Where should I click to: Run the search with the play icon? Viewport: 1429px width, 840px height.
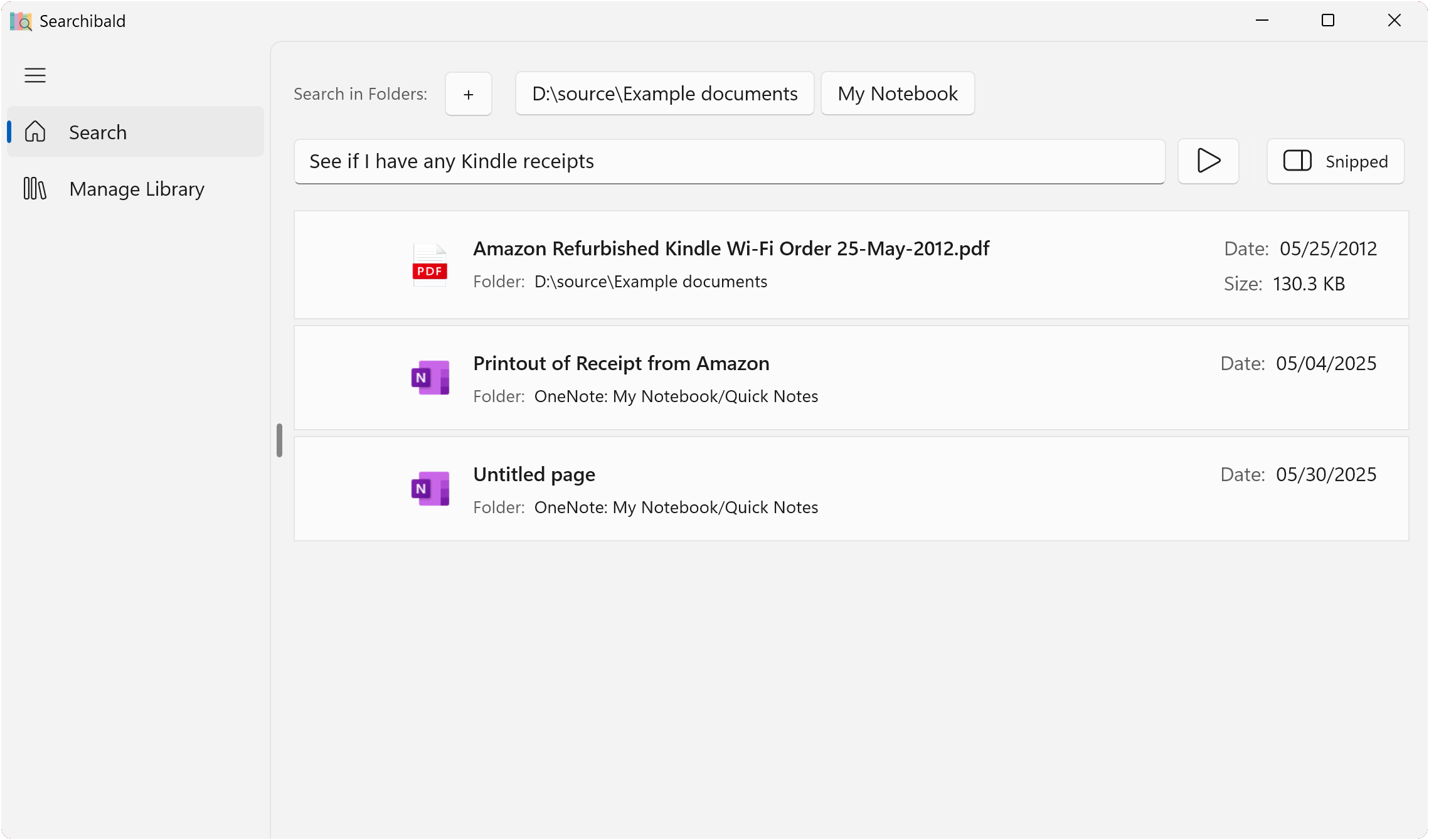[x=1208, y=161]
